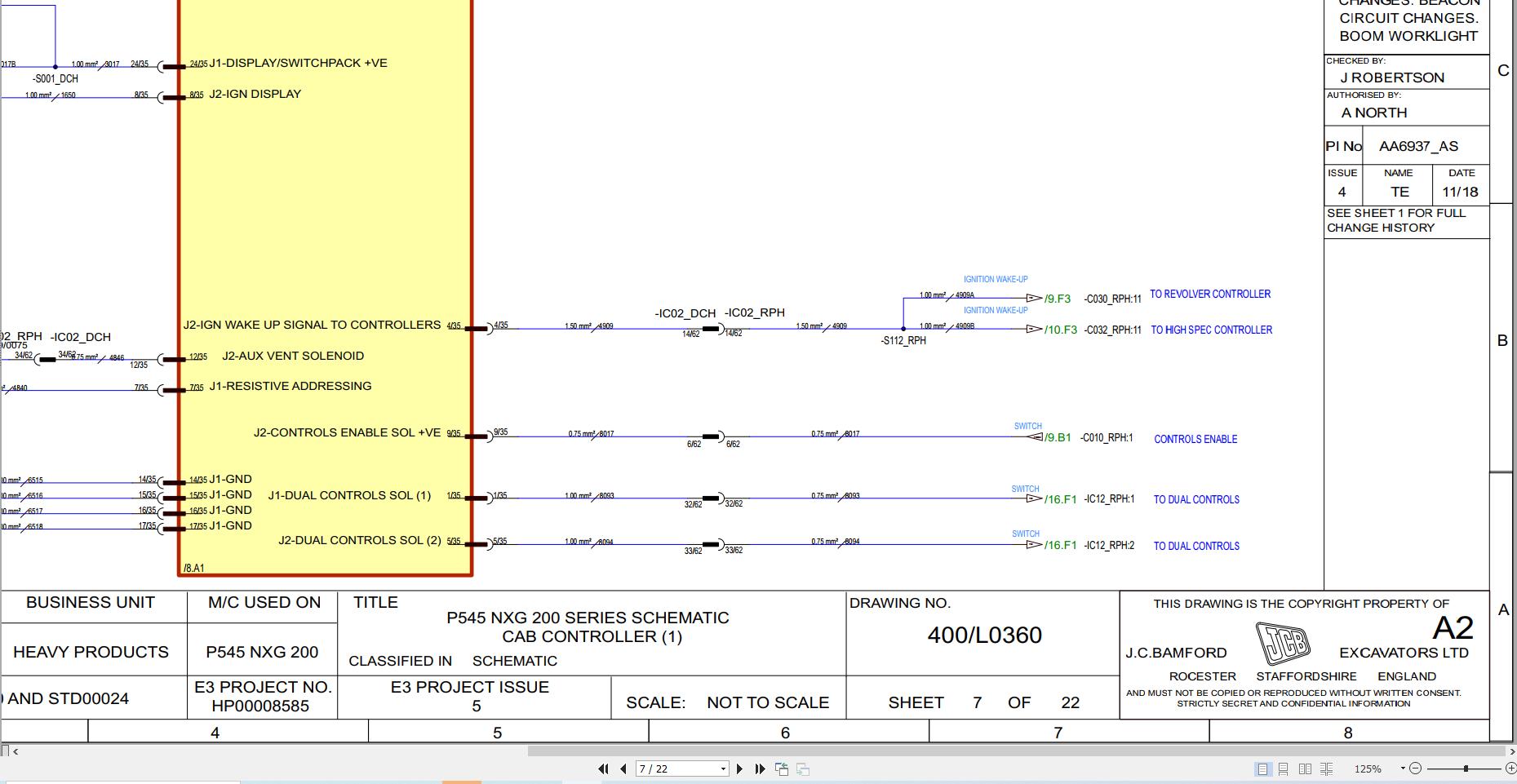Follow the /9.F3 cross-reference link
The width and height of the screenshot is (1517, 784).
coord(1057,299)
